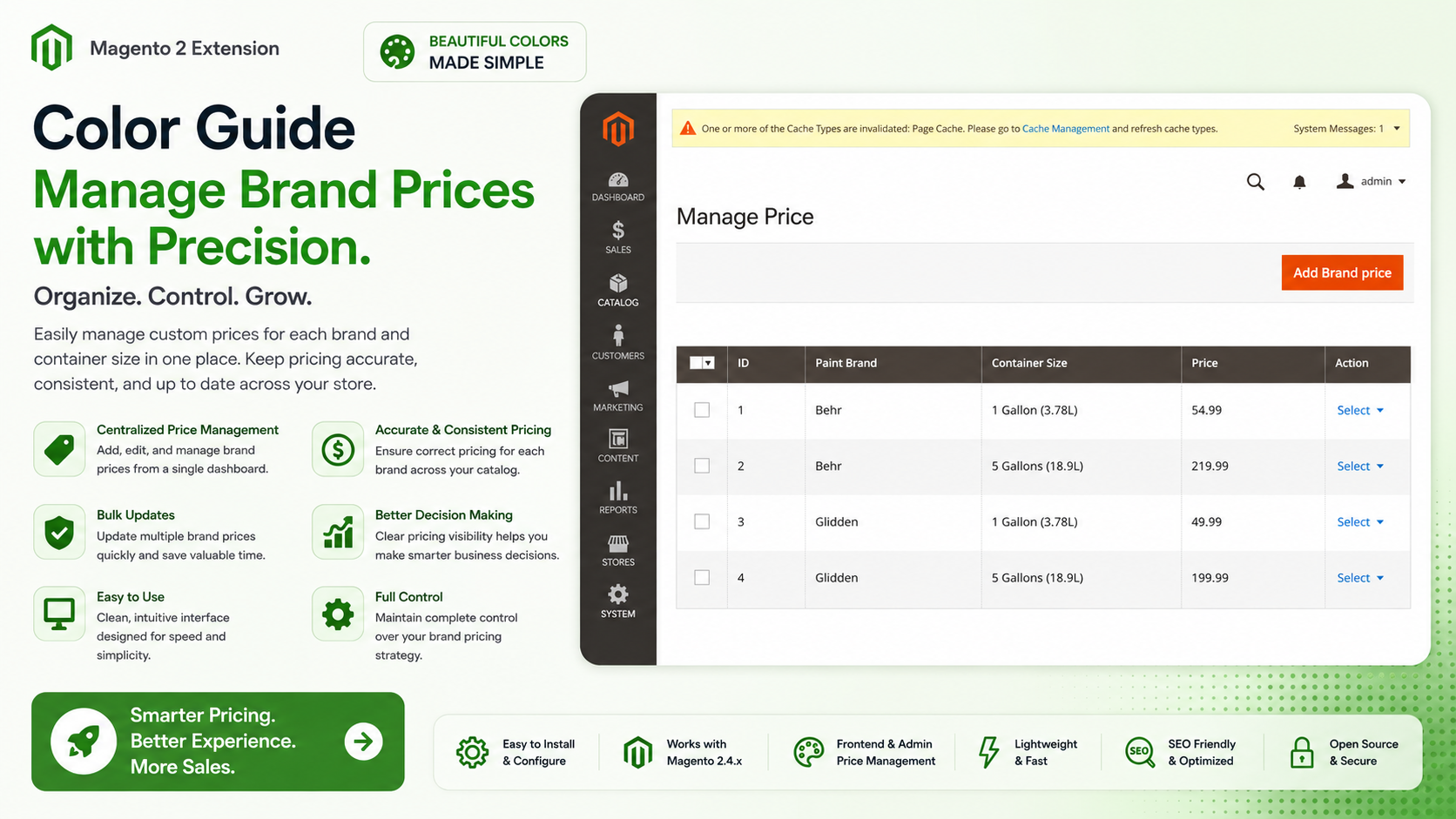
Task: Click the search magnifier icon
Action: (1256, 182)
